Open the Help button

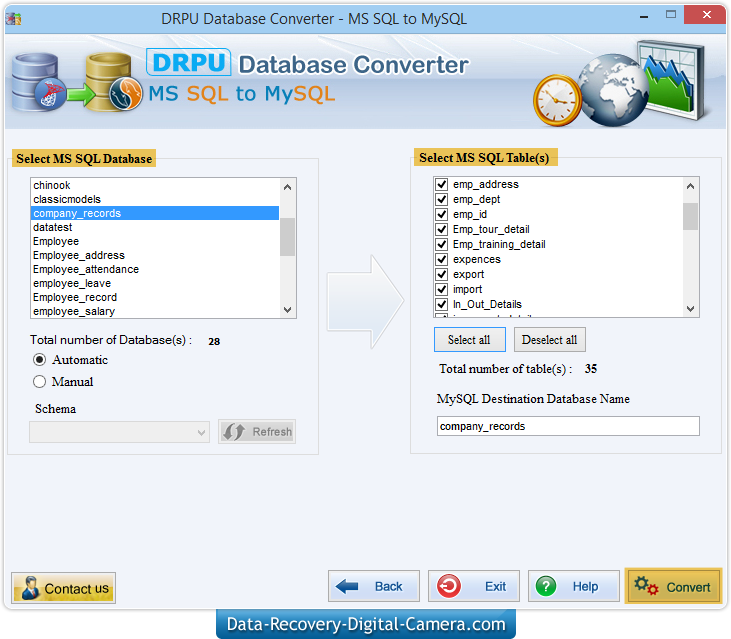(573, 586)
